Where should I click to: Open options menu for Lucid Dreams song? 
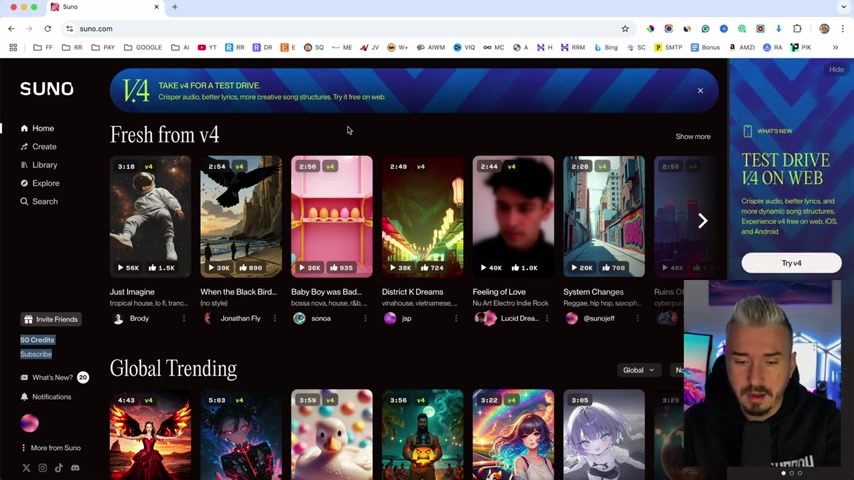[x=547, y=319]
